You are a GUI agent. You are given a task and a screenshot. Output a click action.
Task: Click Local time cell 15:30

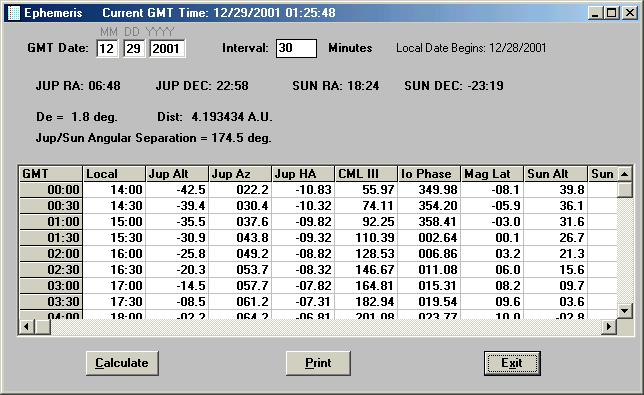(114, 238)
